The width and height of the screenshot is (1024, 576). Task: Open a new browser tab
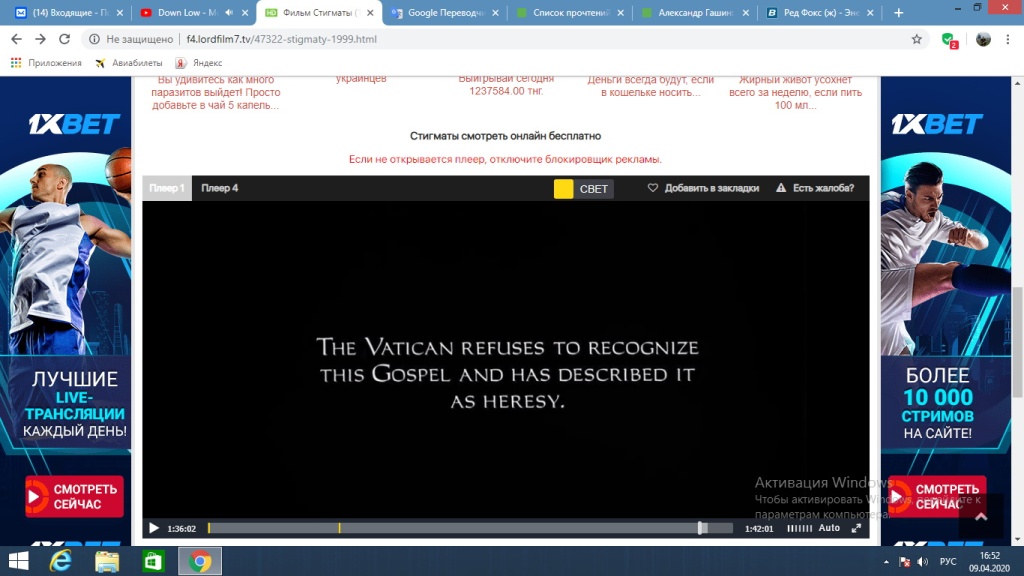[x=899, y=12]
